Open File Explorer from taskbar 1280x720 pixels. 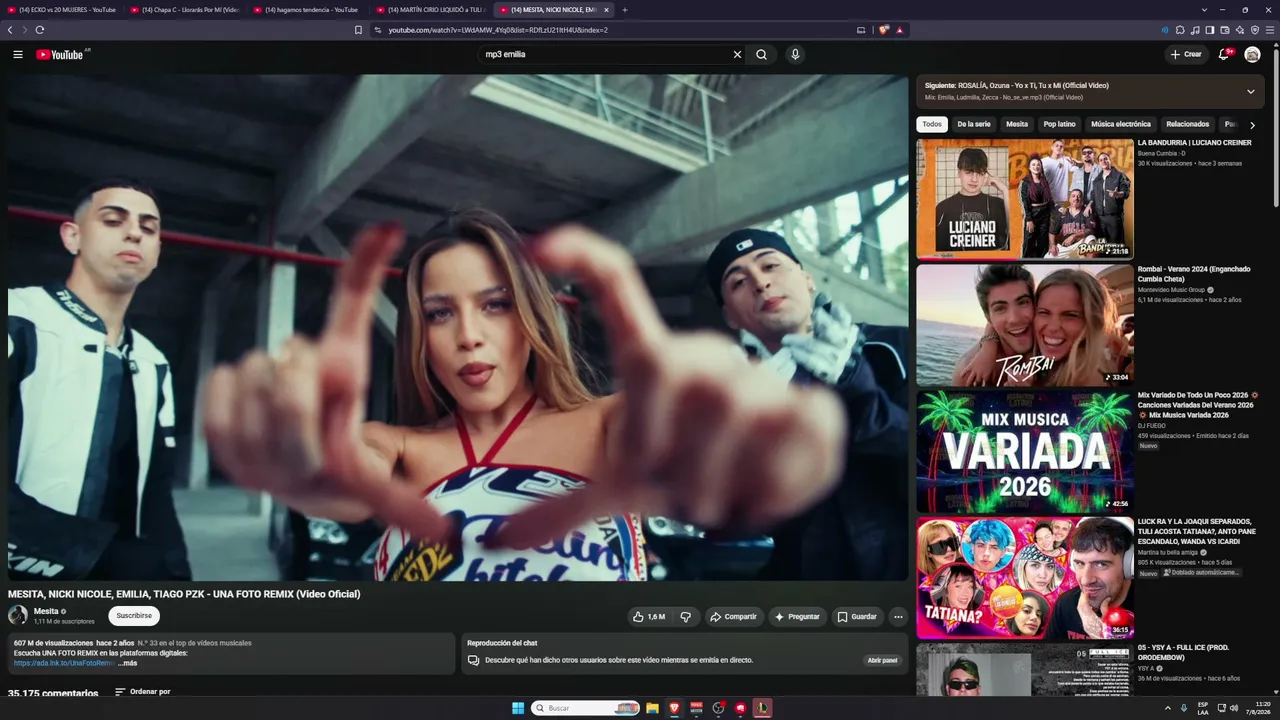point(652,708)
